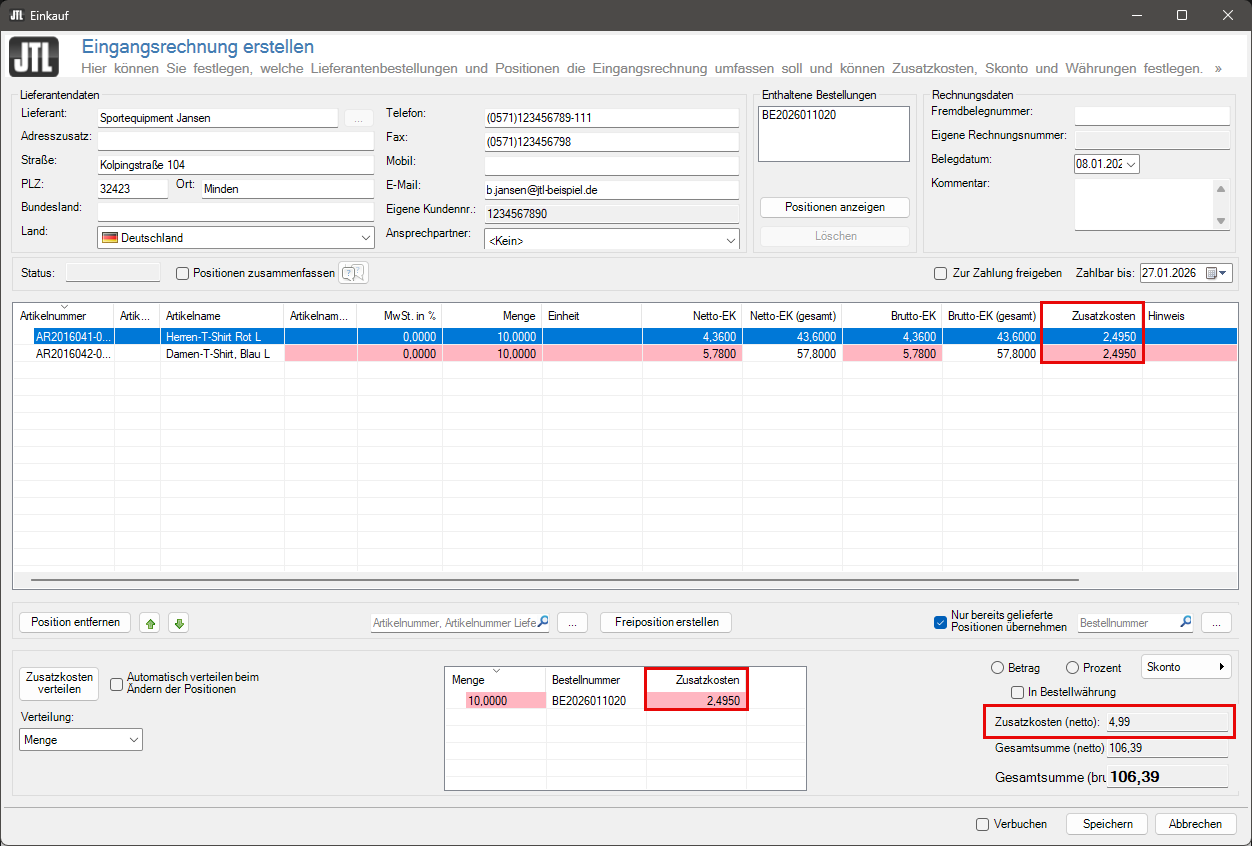The image size is (1252, 846).
Task: Click magnifier icon in Bestellnummer search field
Action: 1186,622
